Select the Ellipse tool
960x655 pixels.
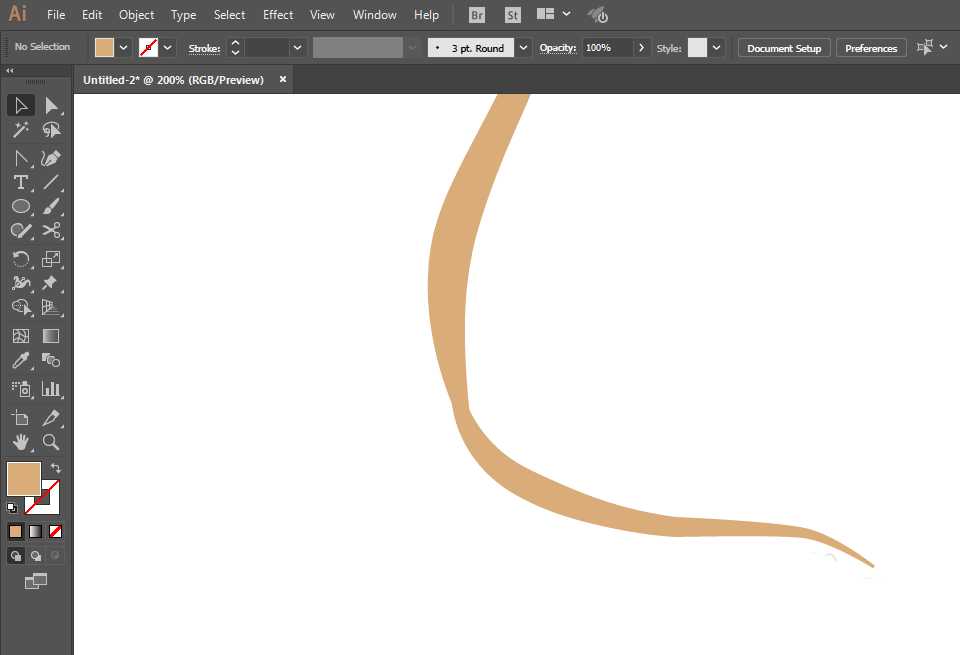coord(20,206)
